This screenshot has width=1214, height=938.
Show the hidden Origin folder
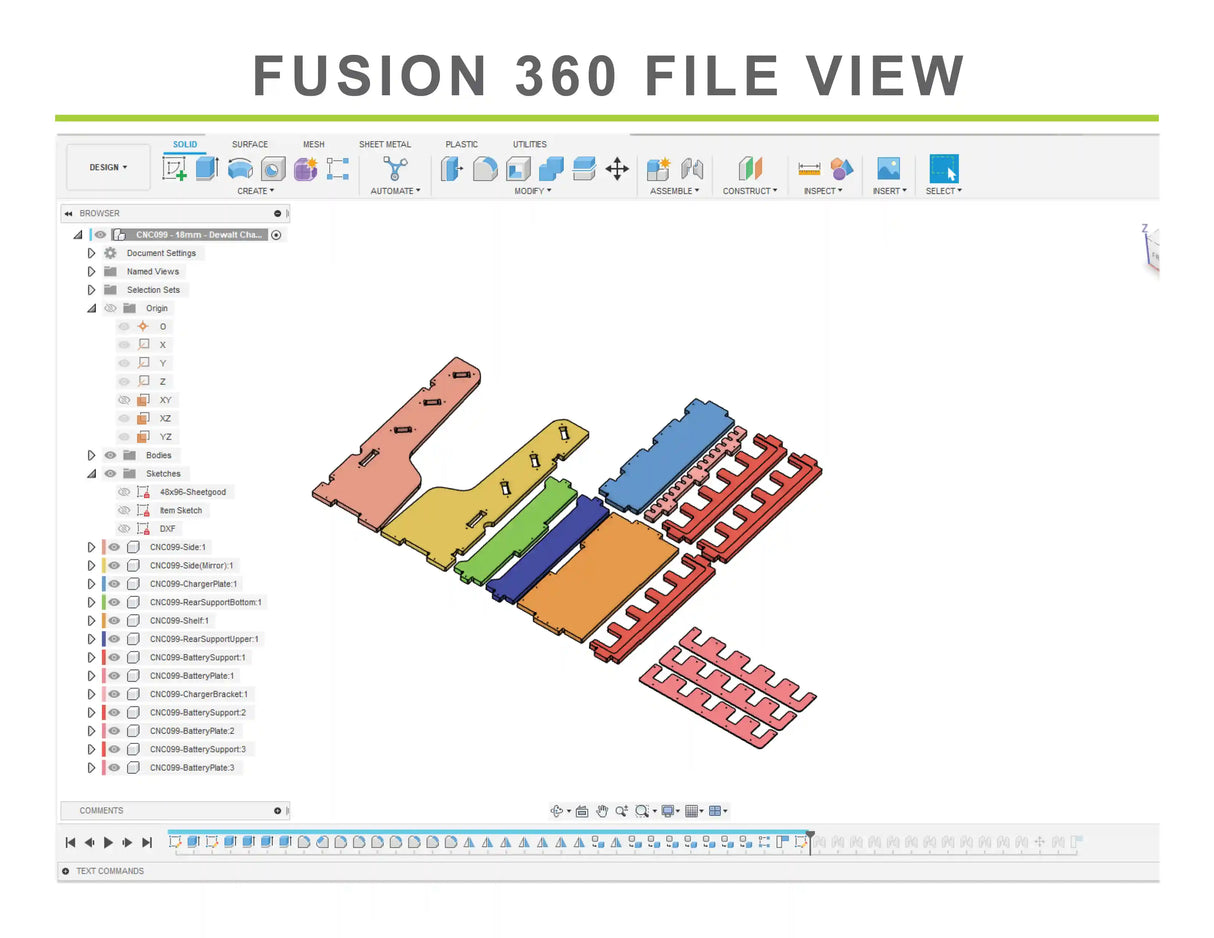click(110, 308)
